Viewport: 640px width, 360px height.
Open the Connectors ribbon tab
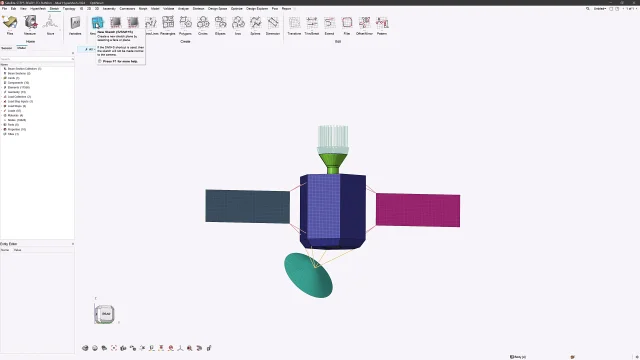coord(127,9)
